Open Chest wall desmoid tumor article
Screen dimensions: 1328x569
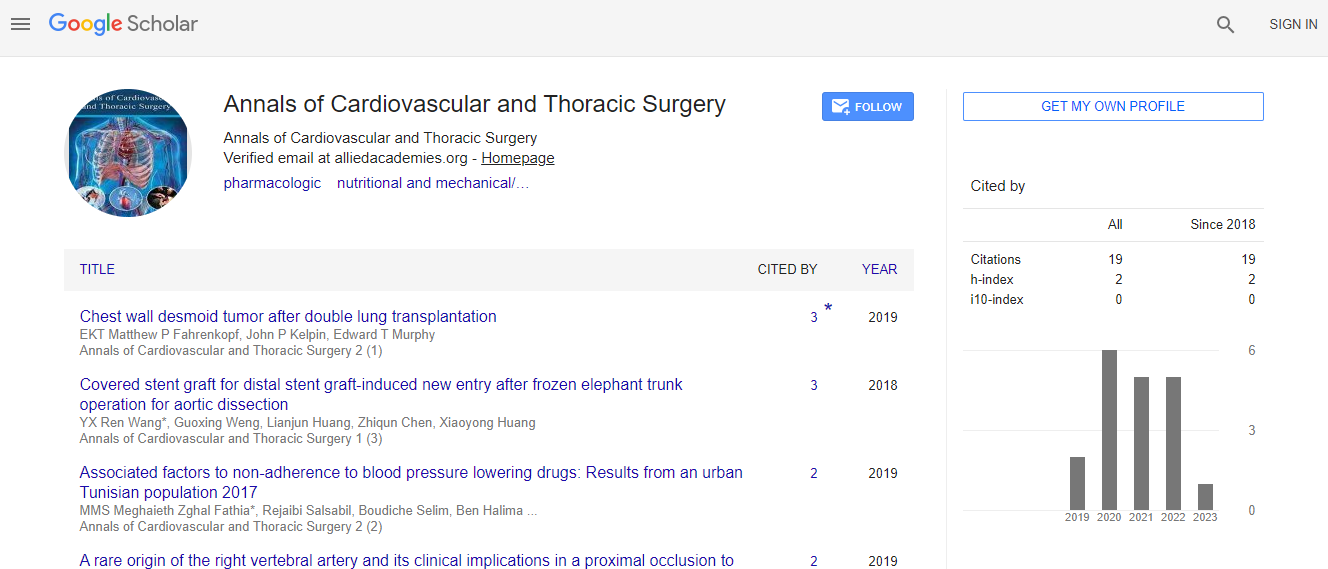click(288, 316)
